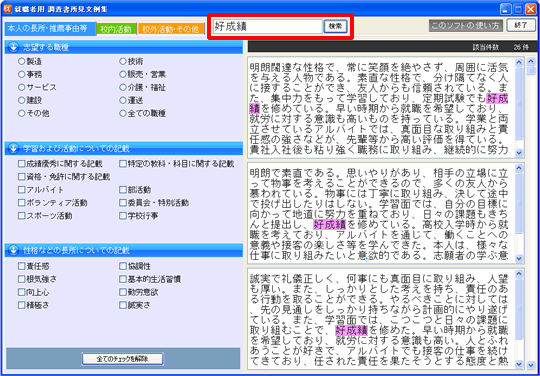Screen dimensions: 540x376
Task: Click down arrow of first result text scrollbar
Action: pyautogui.click(x=519, y=152)
